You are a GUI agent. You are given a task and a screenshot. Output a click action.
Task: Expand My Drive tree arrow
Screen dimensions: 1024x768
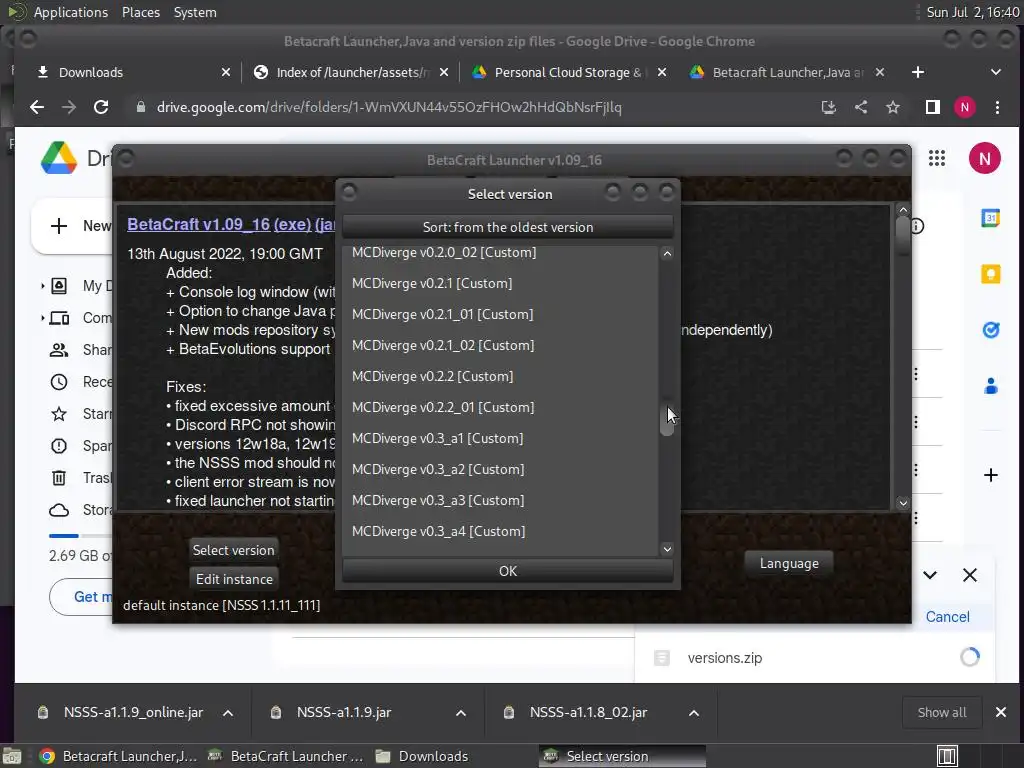pos(42,286)
